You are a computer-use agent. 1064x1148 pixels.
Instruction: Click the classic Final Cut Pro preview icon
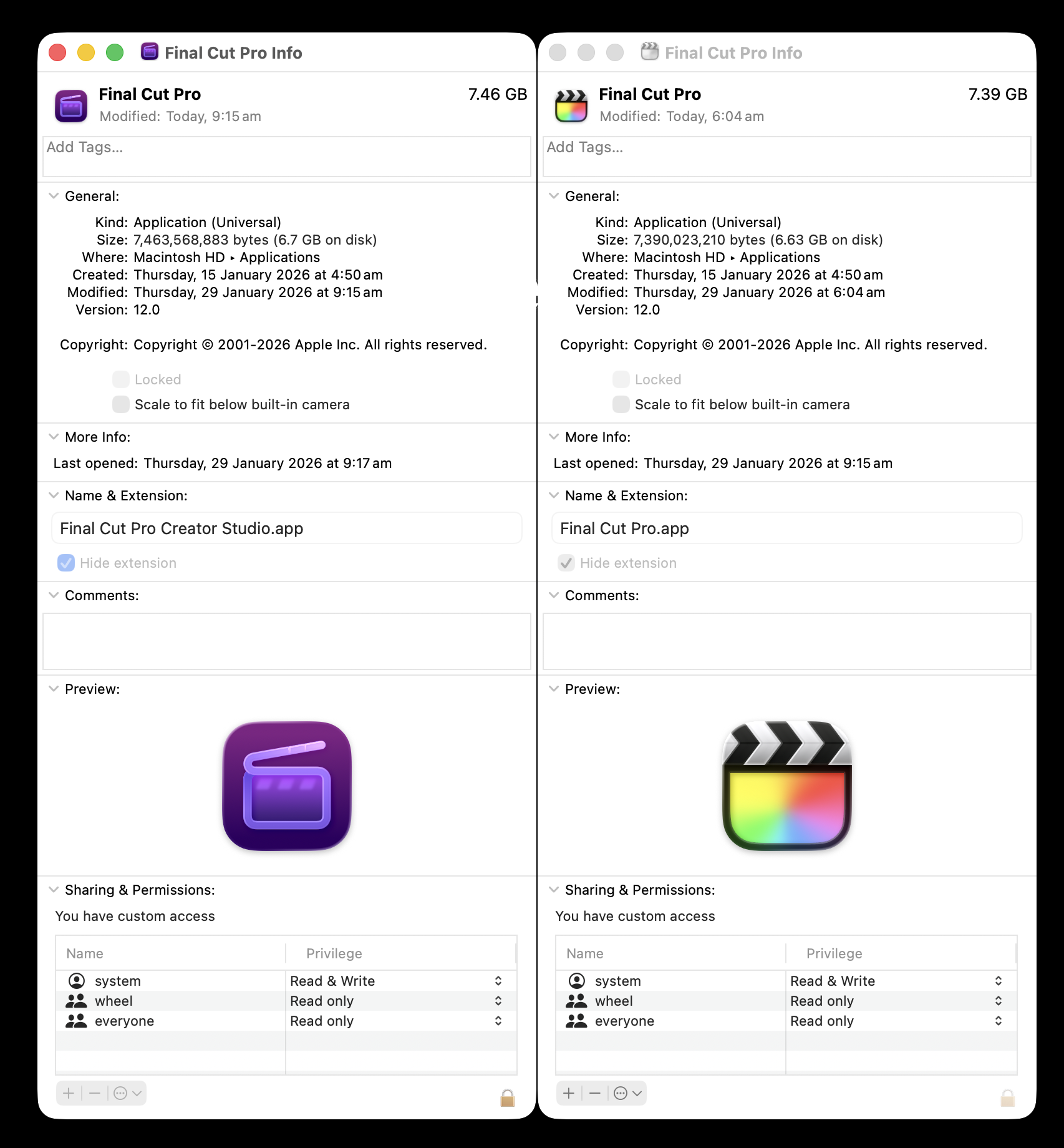pos(786,786)
